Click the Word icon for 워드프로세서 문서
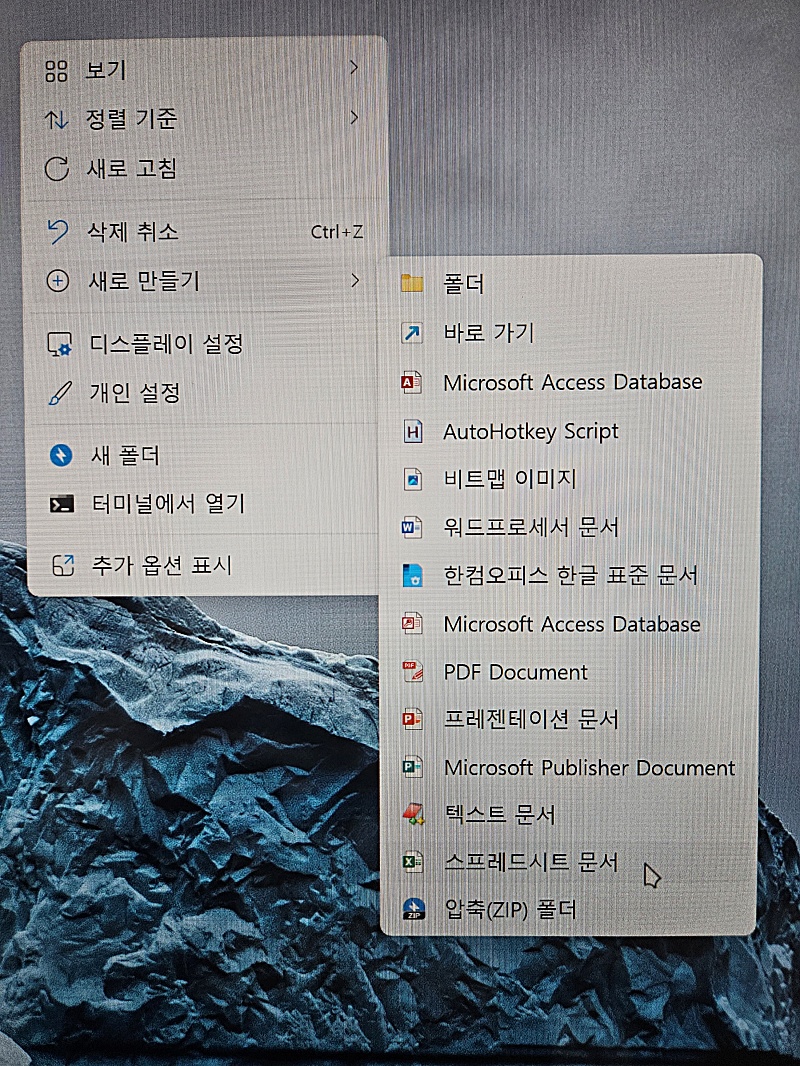This screenshot has height=1066, width=800. 412,527
